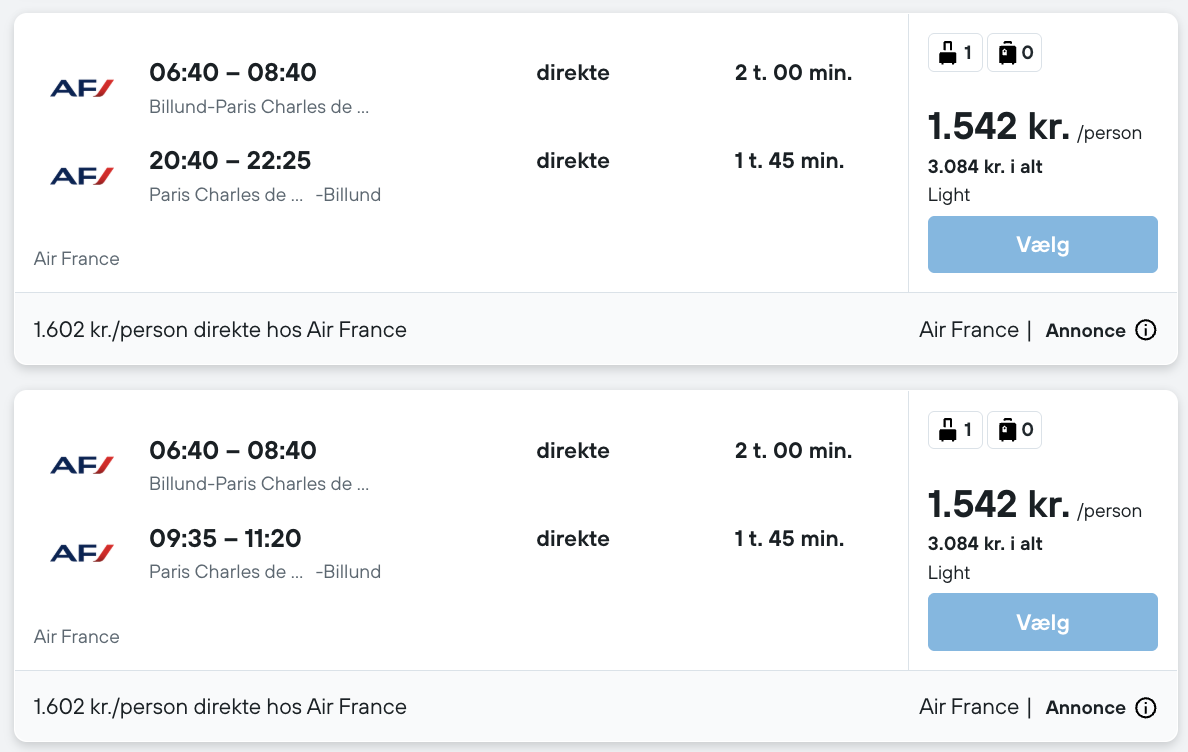Screen dimensions: 1188x752
Task: Click the Air France logo beside the 09:35 return flight
Action: (82, 553)
